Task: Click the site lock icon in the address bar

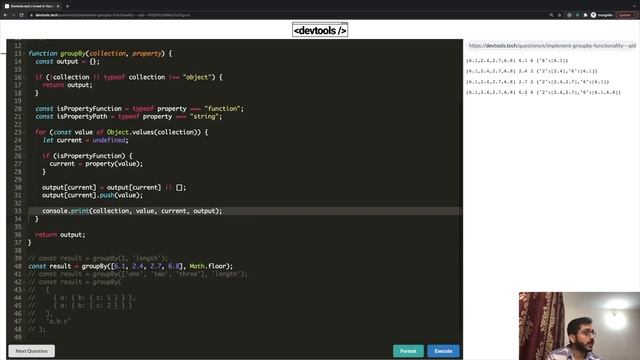Action: pyautogui.click(x=31, y=15)
